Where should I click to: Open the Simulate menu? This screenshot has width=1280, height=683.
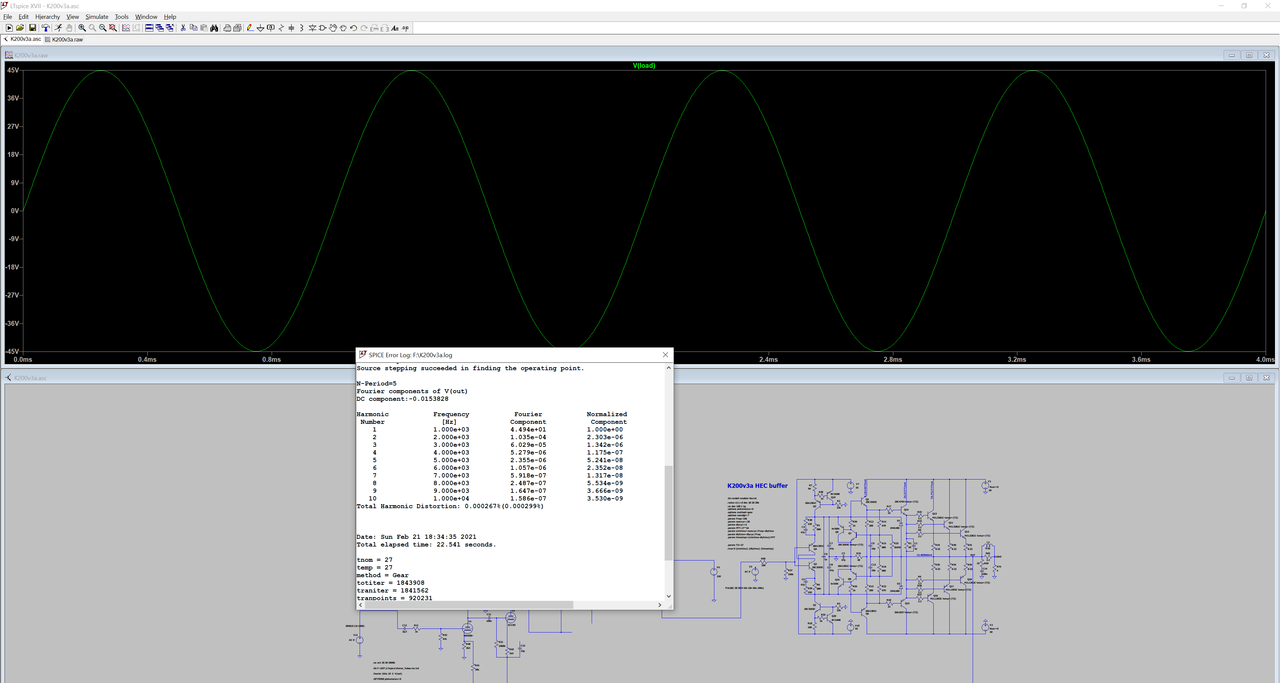coord(97,17)
